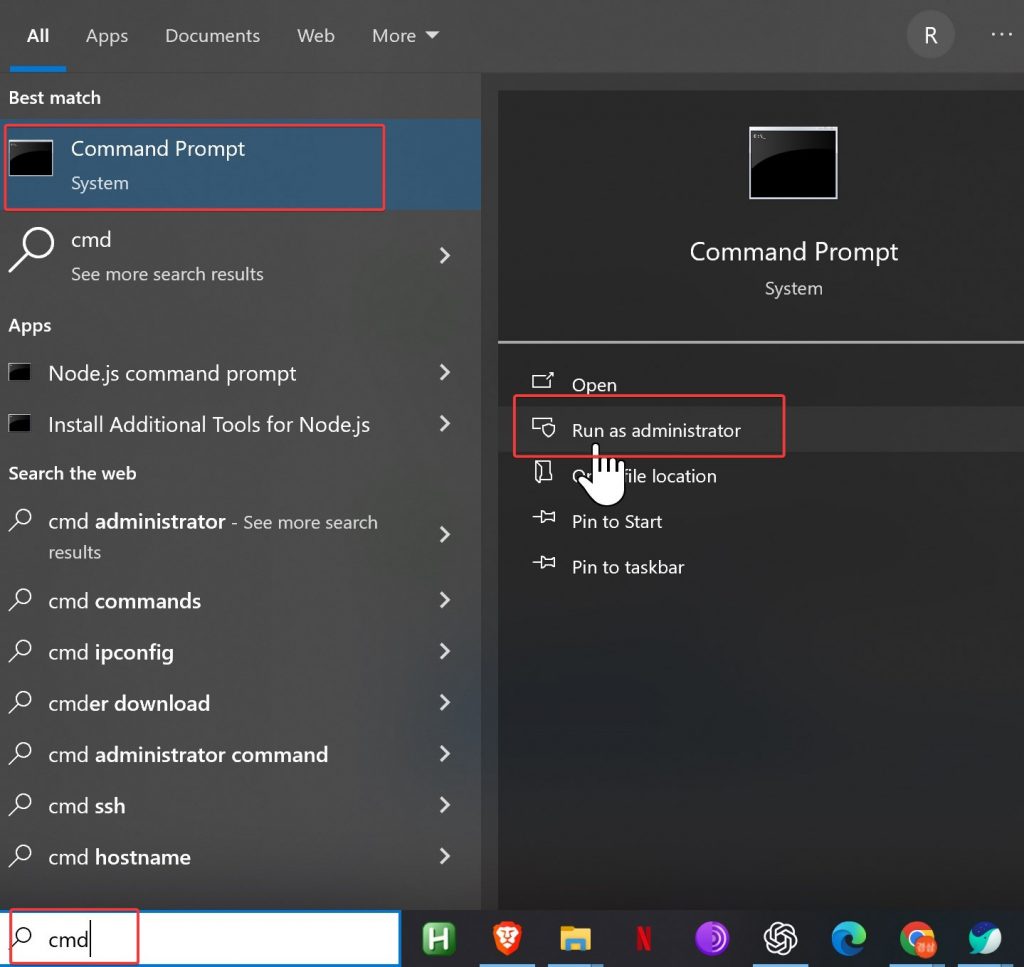Click the cmd search input box
This screenshot has width=1024, height=967.
click(x=220, y=939)
